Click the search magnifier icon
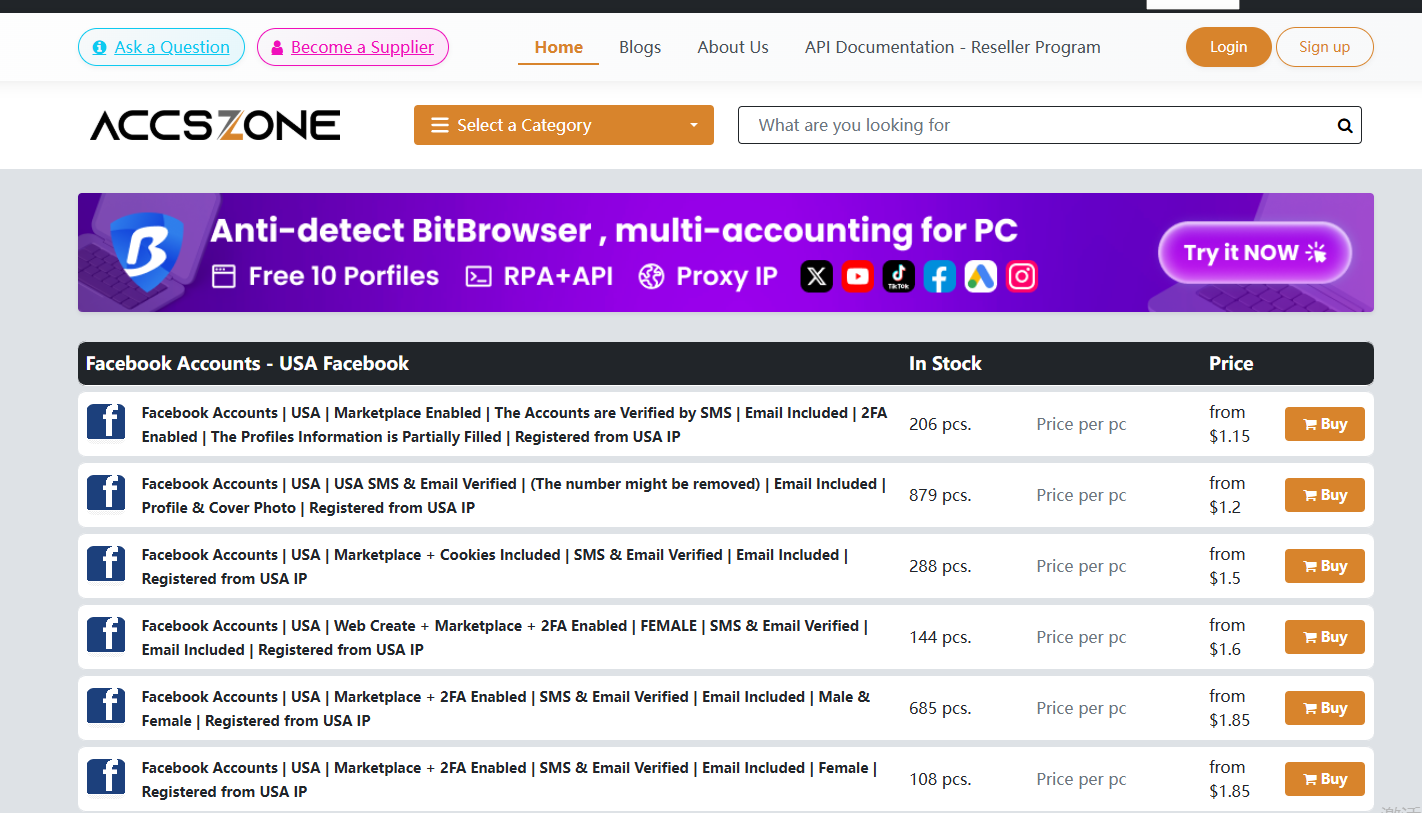Screen dimensions: 1422x813 [1345, 126]
